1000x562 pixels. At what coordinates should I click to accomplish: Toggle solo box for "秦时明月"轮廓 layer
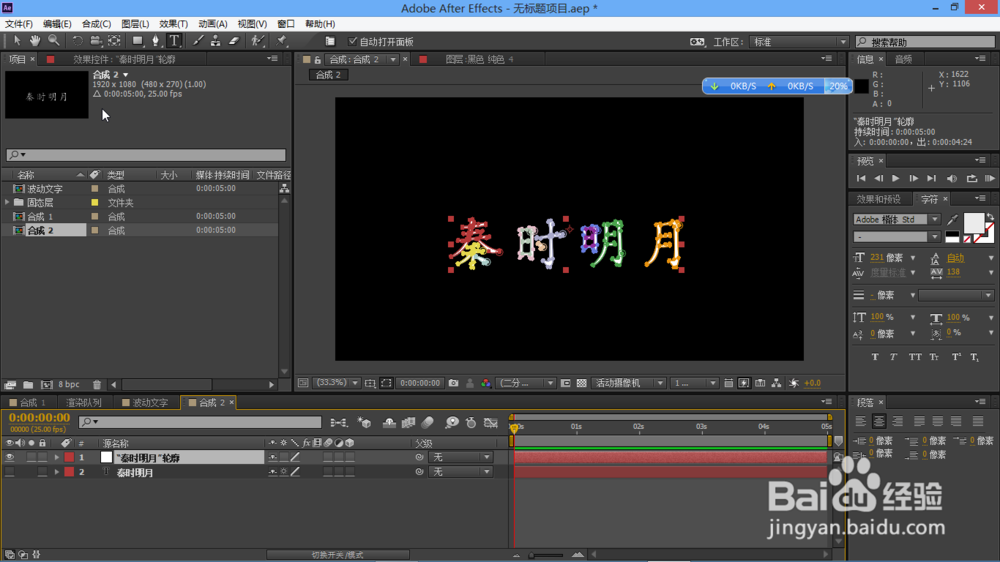pyautogui.click(x=31, y=457)
